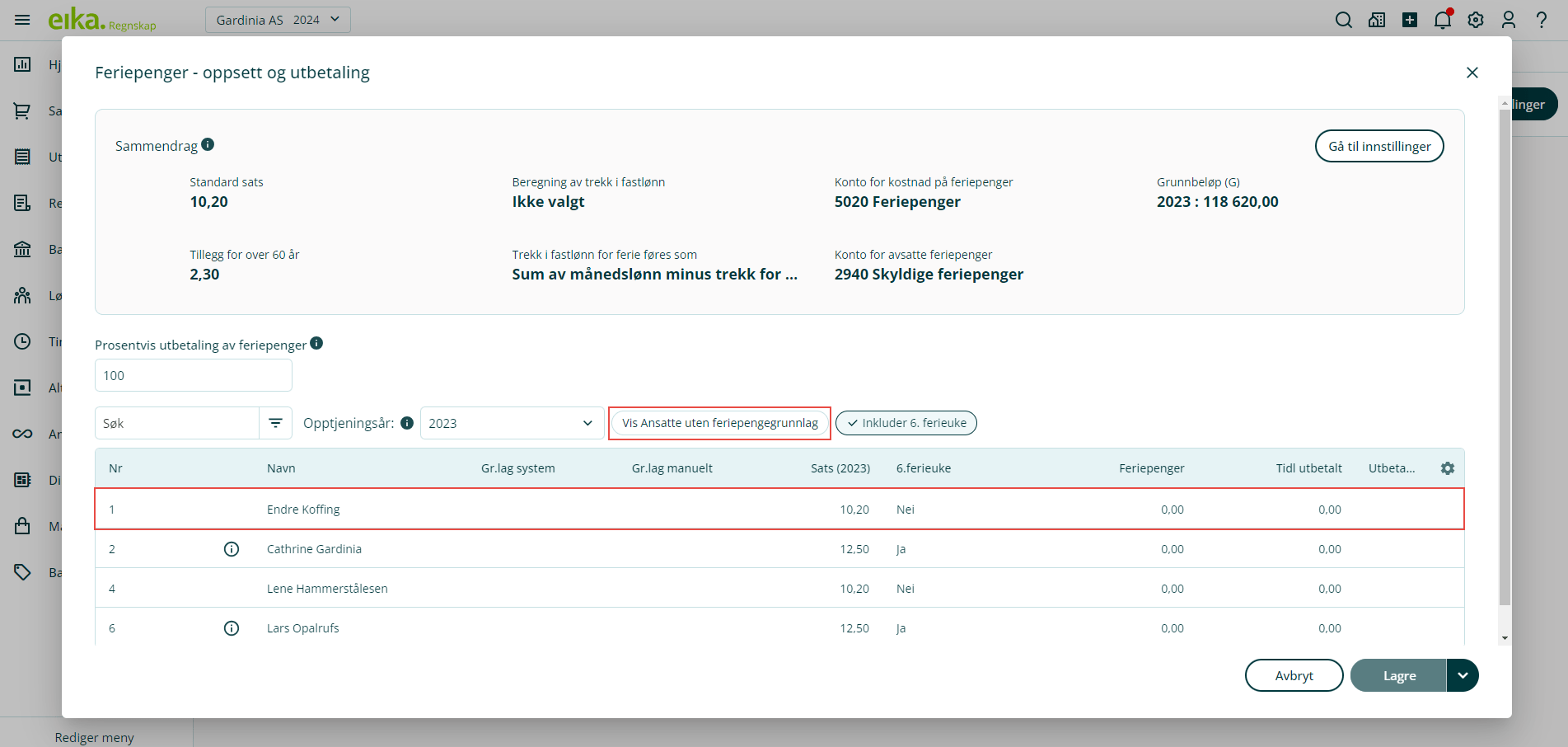This screenshot has width=1568, height=747.
Task: Open the hamburger main menu
Action: [x=22, y=20]
